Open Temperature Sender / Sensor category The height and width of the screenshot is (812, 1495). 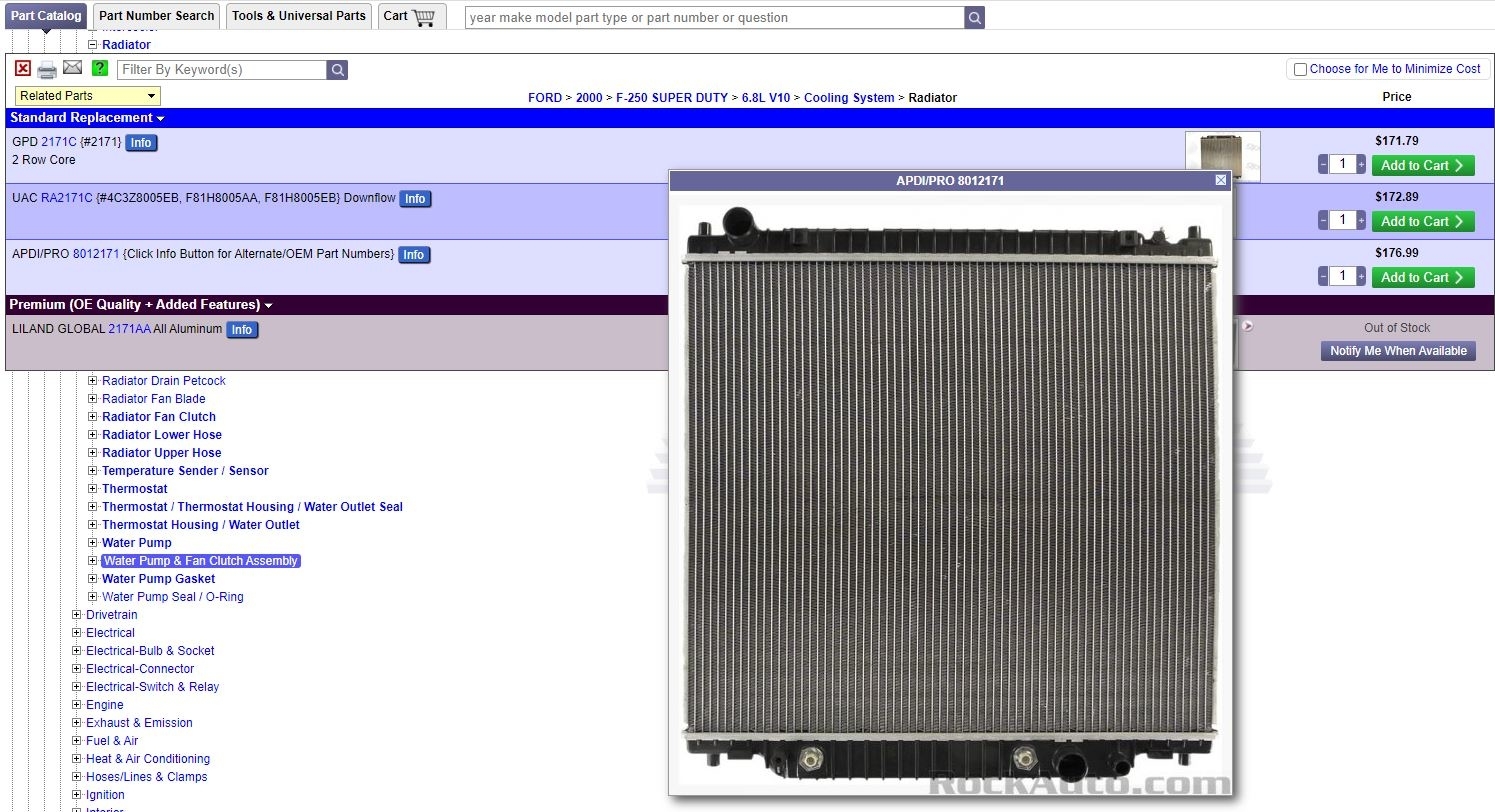[x=185, y=471]
